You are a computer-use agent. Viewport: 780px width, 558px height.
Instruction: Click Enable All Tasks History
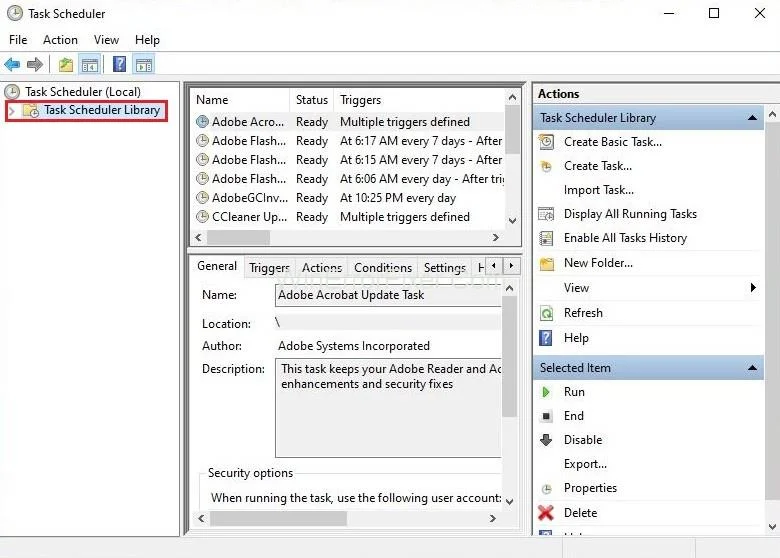click(x=625, y=238)
